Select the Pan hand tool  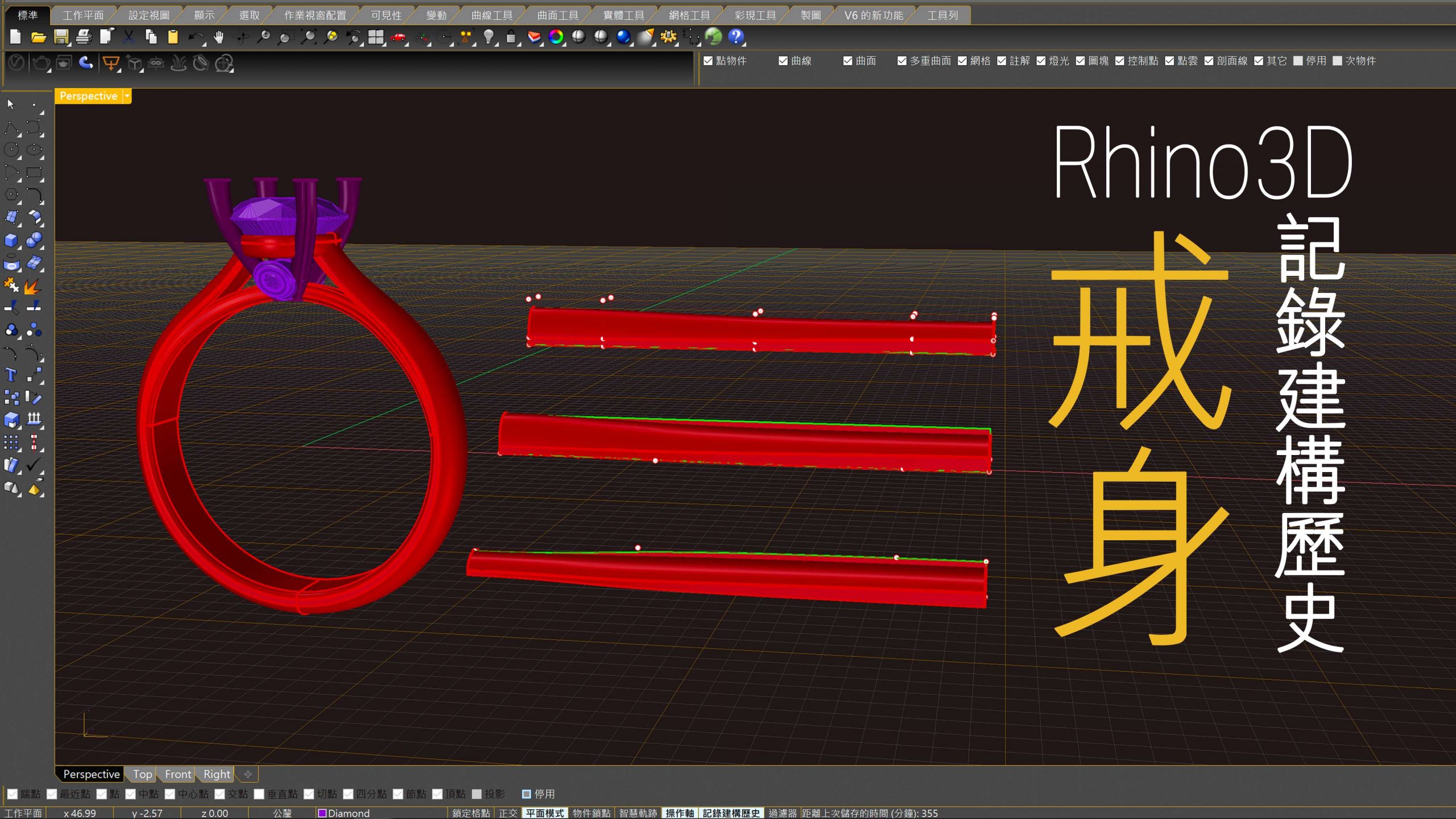(218, 38)
